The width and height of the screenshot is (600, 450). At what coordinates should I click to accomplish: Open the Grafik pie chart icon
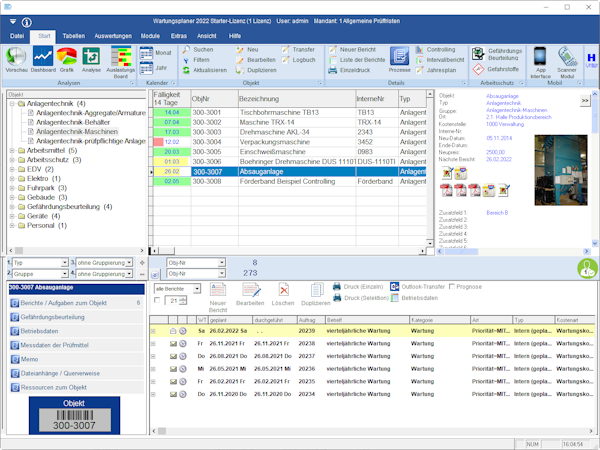(67, 57)
